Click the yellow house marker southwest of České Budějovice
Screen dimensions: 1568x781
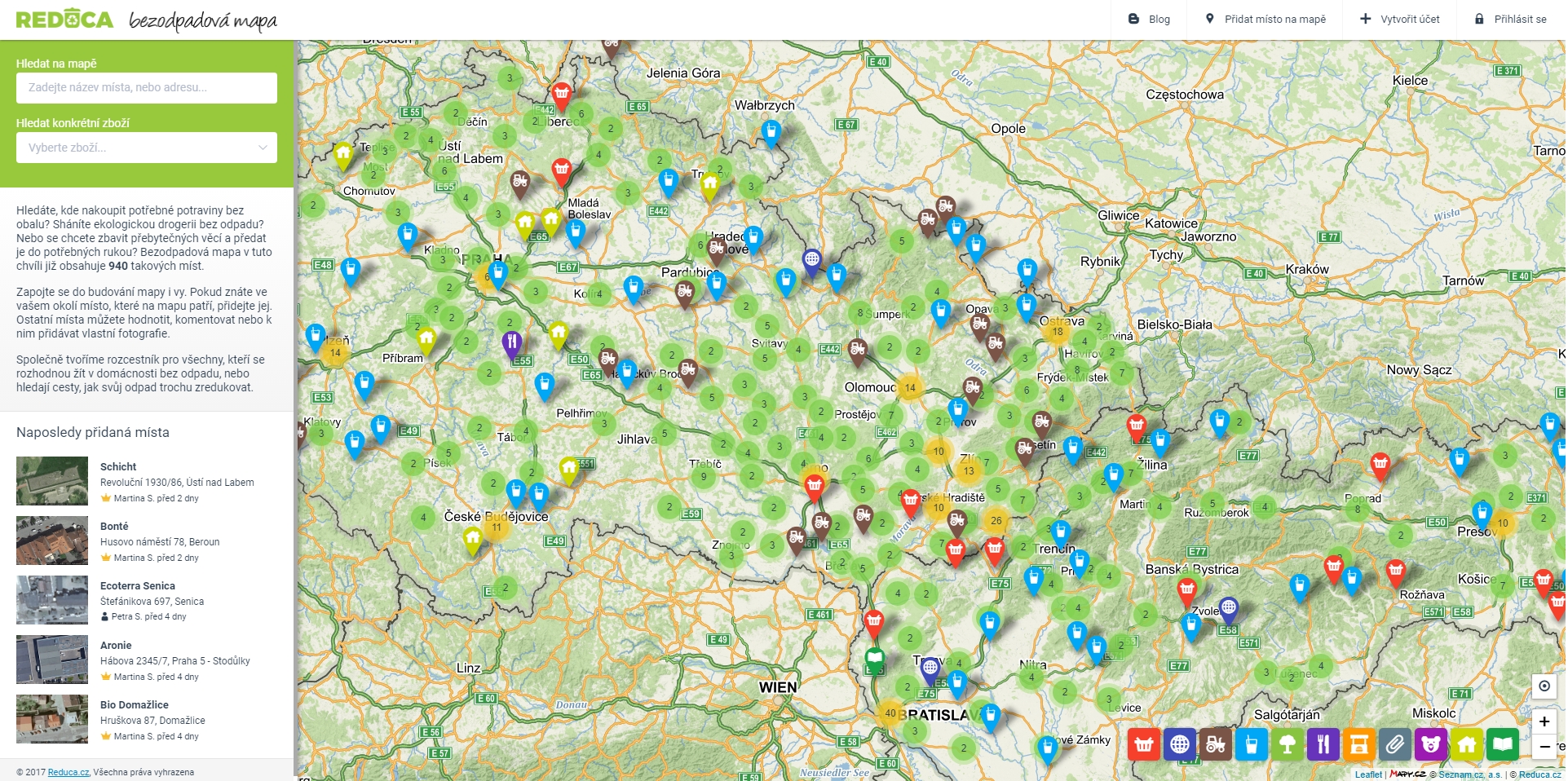(472, 541)
